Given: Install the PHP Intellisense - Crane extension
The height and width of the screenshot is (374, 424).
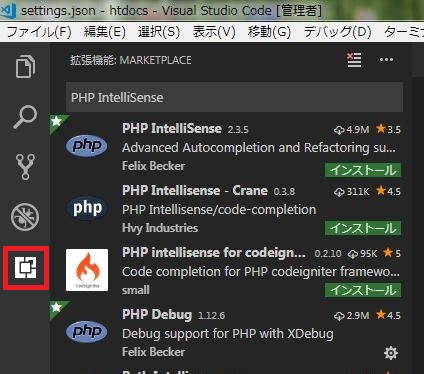Looking at the screenshot, I should [x=363, y=228].
